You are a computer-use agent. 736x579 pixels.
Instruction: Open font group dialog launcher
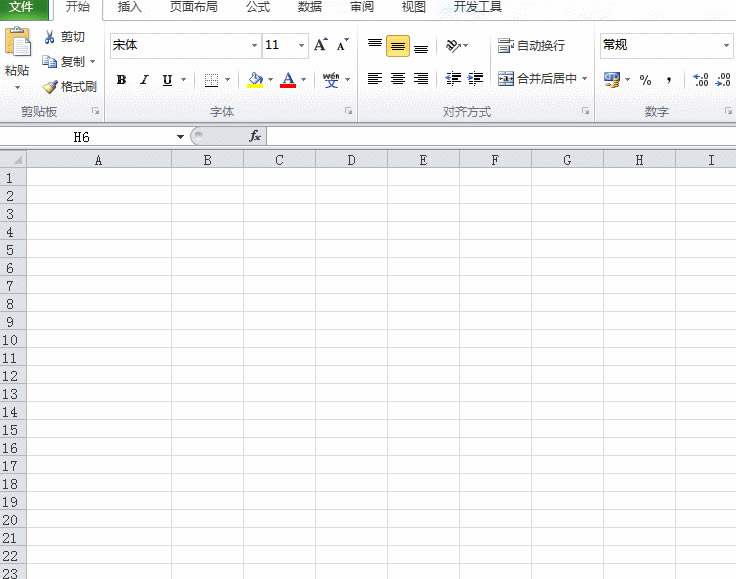point(348,111)
